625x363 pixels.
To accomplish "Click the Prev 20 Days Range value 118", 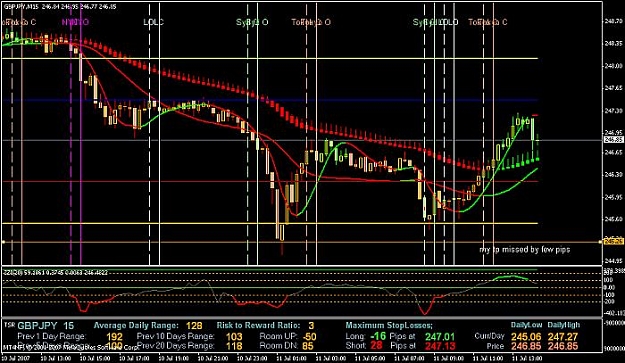I will tap(234, 346).
